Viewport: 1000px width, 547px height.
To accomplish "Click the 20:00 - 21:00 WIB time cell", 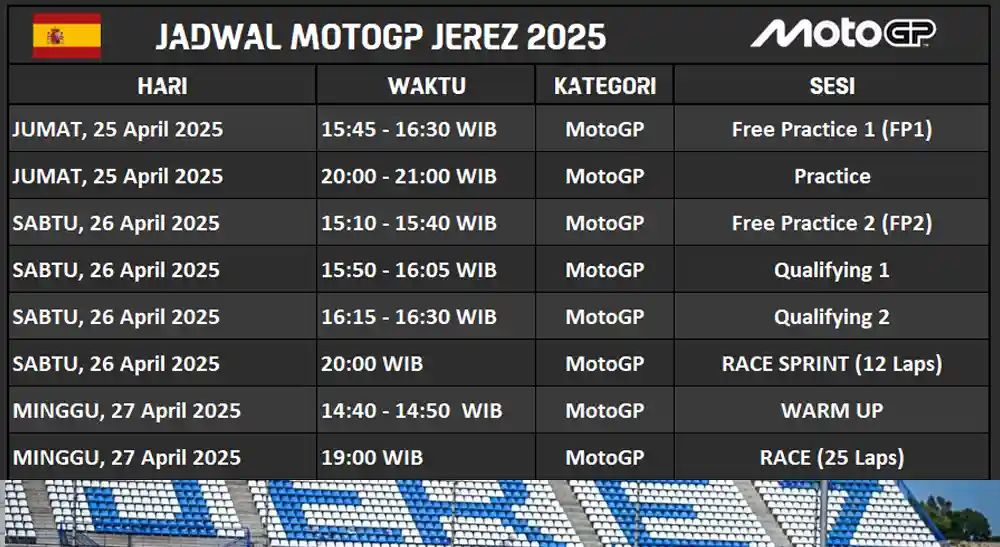I will 426,176.
